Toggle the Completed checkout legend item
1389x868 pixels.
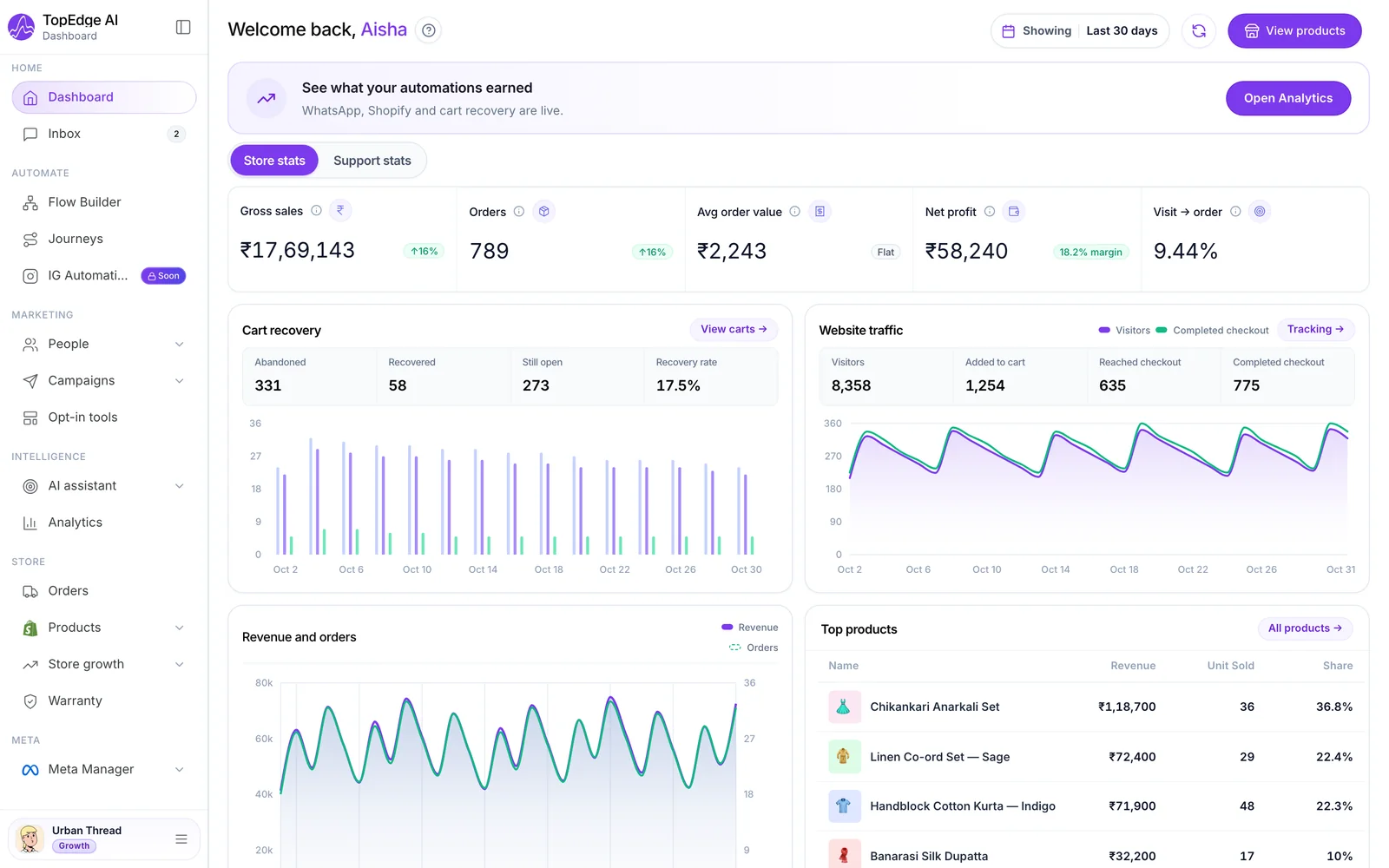(x=1212, y=331)
